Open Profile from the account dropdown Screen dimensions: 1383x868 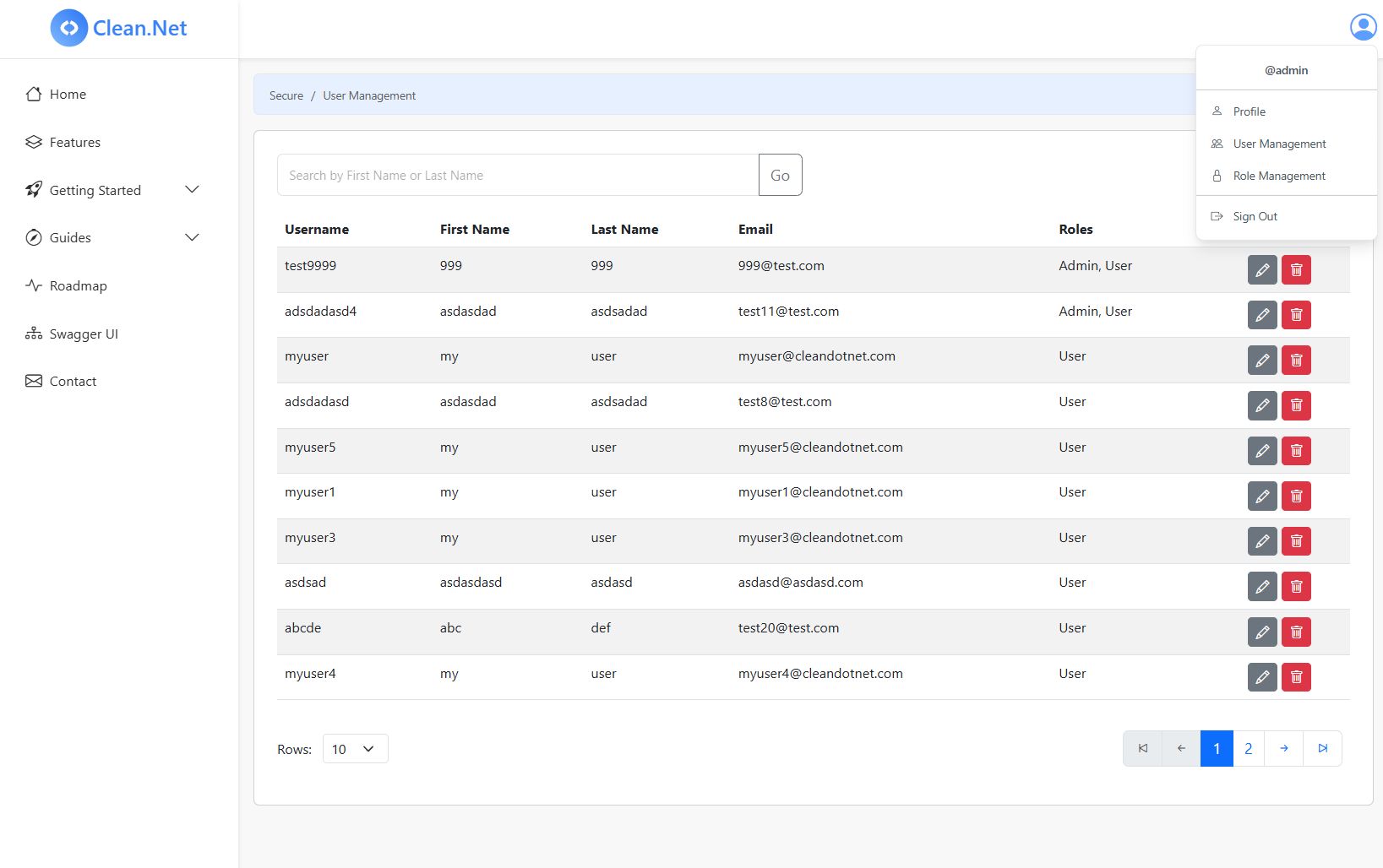(x=1249, y=111)
